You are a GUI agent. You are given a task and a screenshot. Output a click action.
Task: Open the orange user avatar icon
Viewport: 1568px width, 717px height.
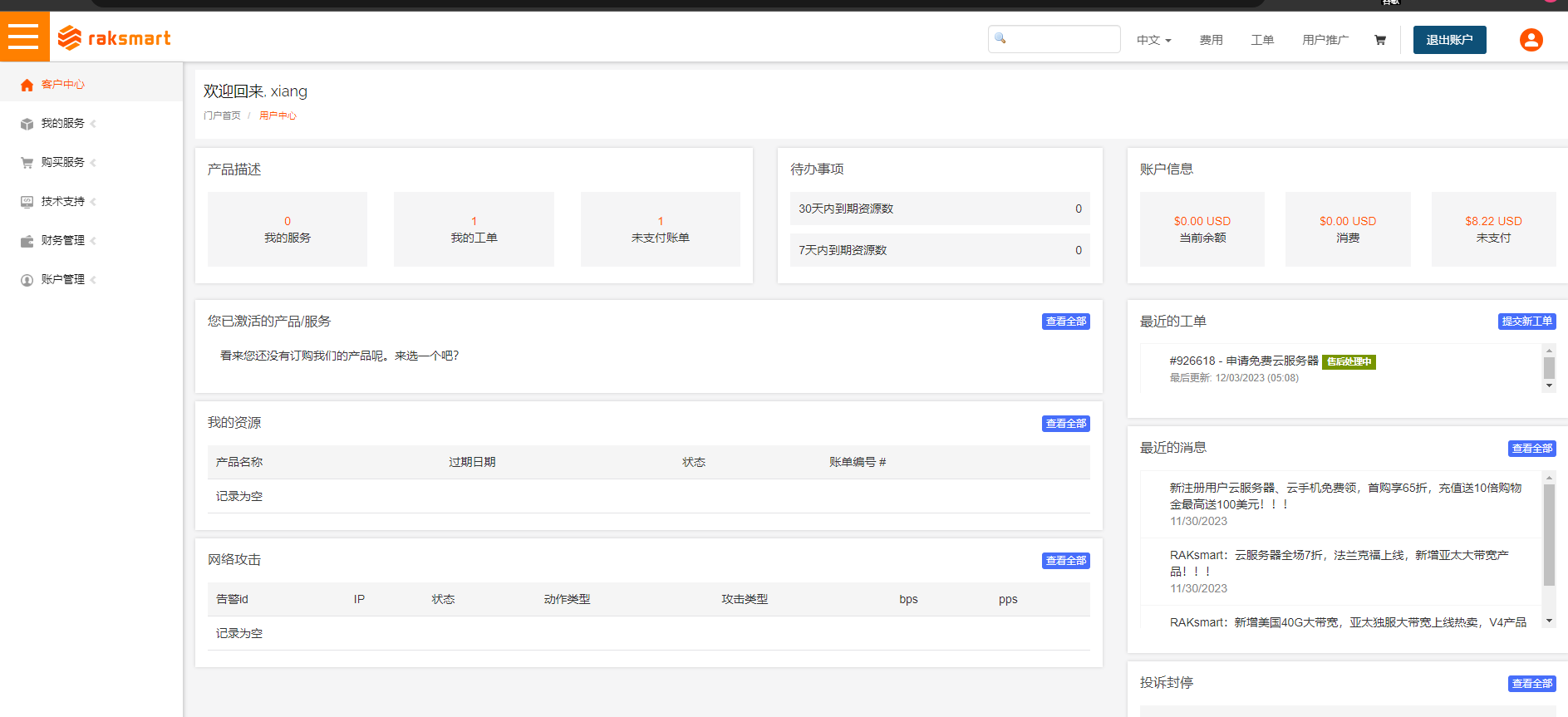pos(1531,40)
